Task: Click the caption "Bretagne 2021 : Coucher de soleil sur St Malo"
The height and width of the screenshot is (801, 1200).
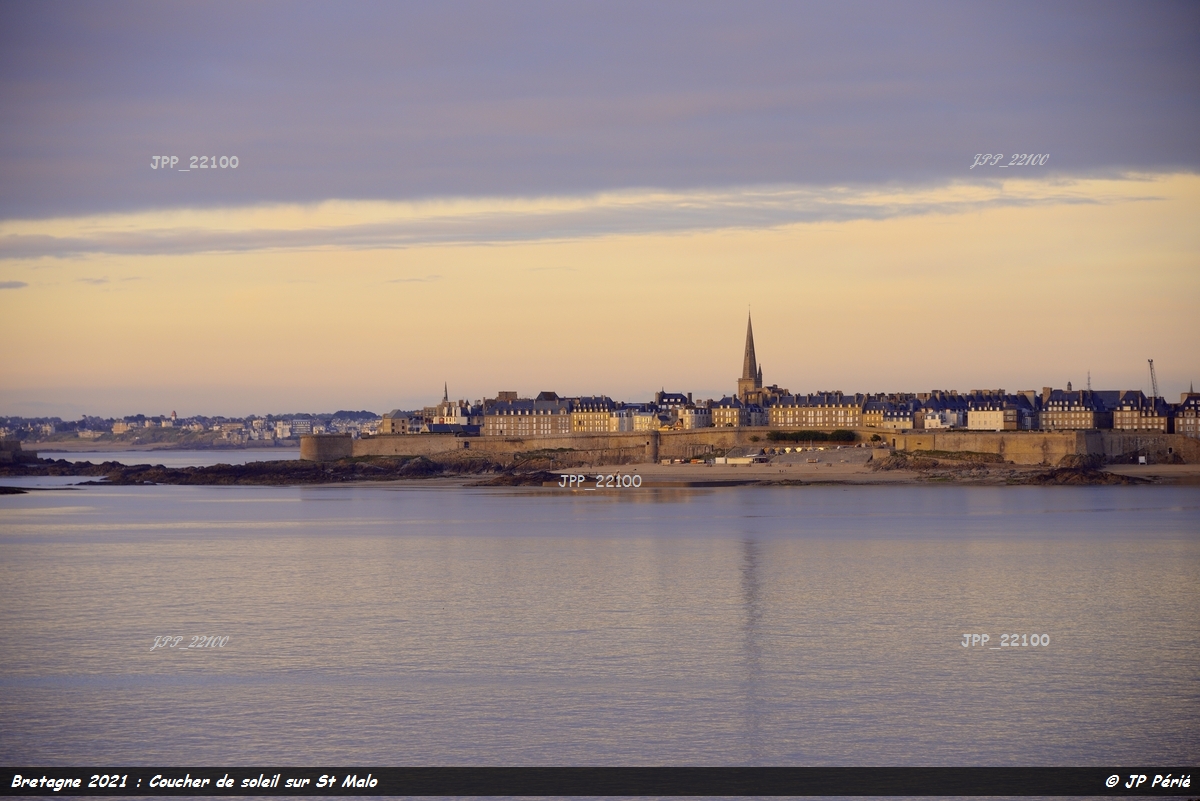Action: pyautogui.click(x=194, y=781)
